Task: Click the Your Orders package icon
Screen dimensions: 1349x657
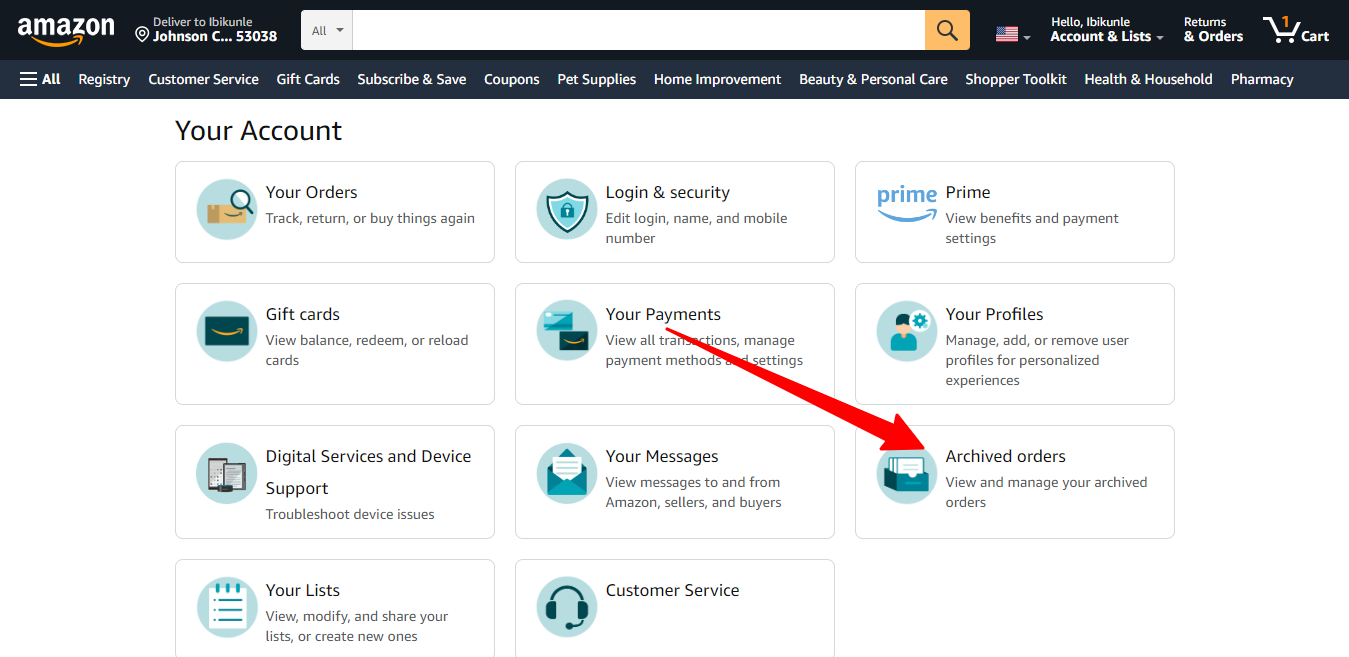Action: tap(227, 209)
